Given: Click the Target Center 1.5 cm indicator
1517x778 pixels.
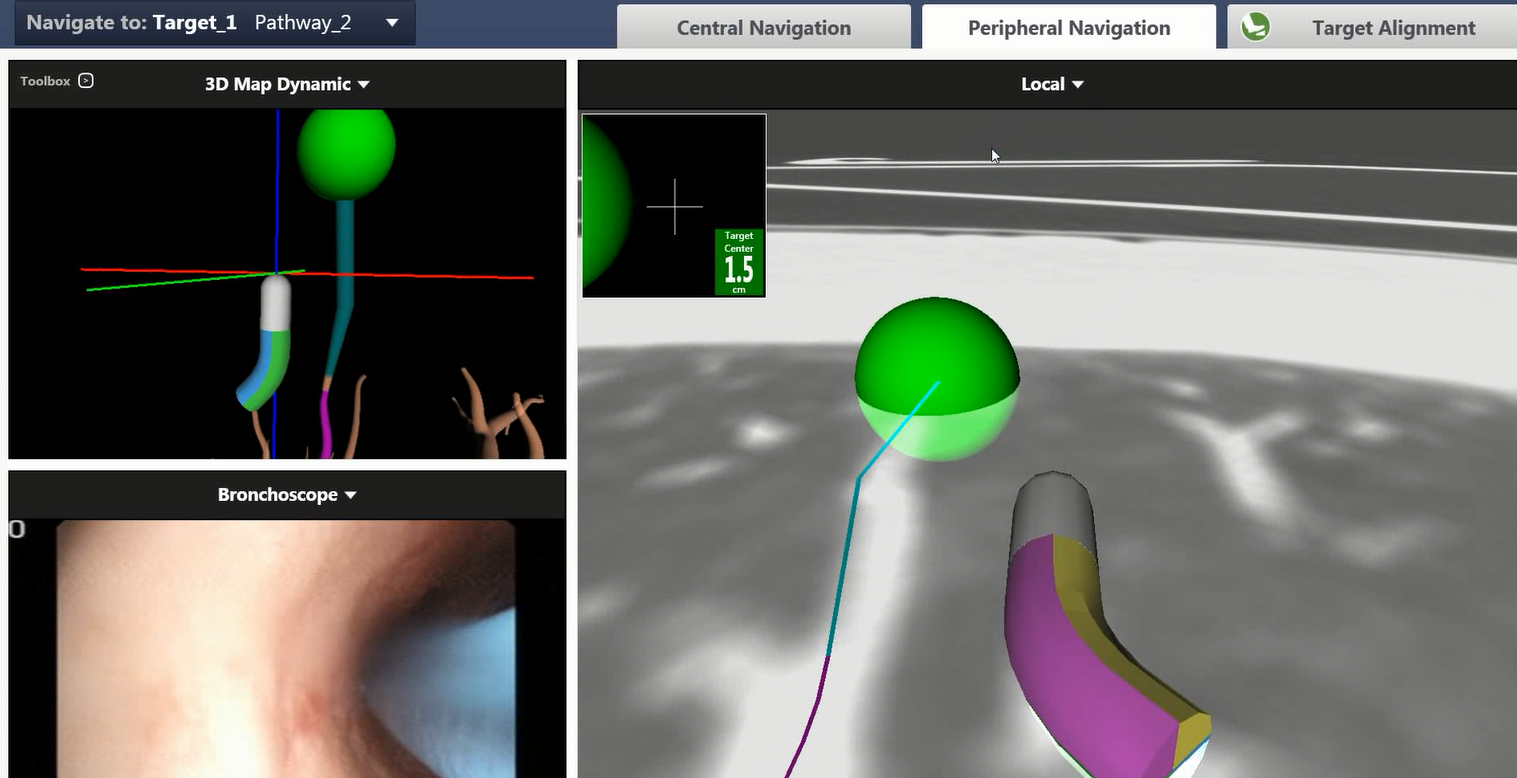Looking at the screenshot, I should 739,262.
